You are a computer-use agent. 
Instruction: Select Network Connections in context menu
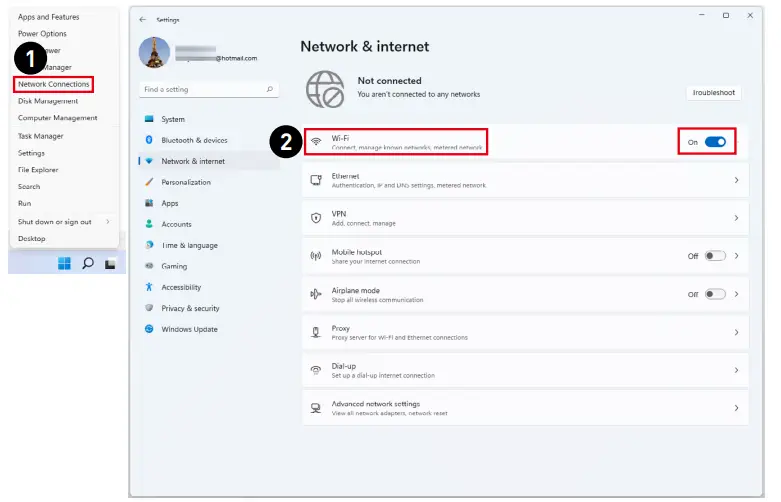pos(54,84)
